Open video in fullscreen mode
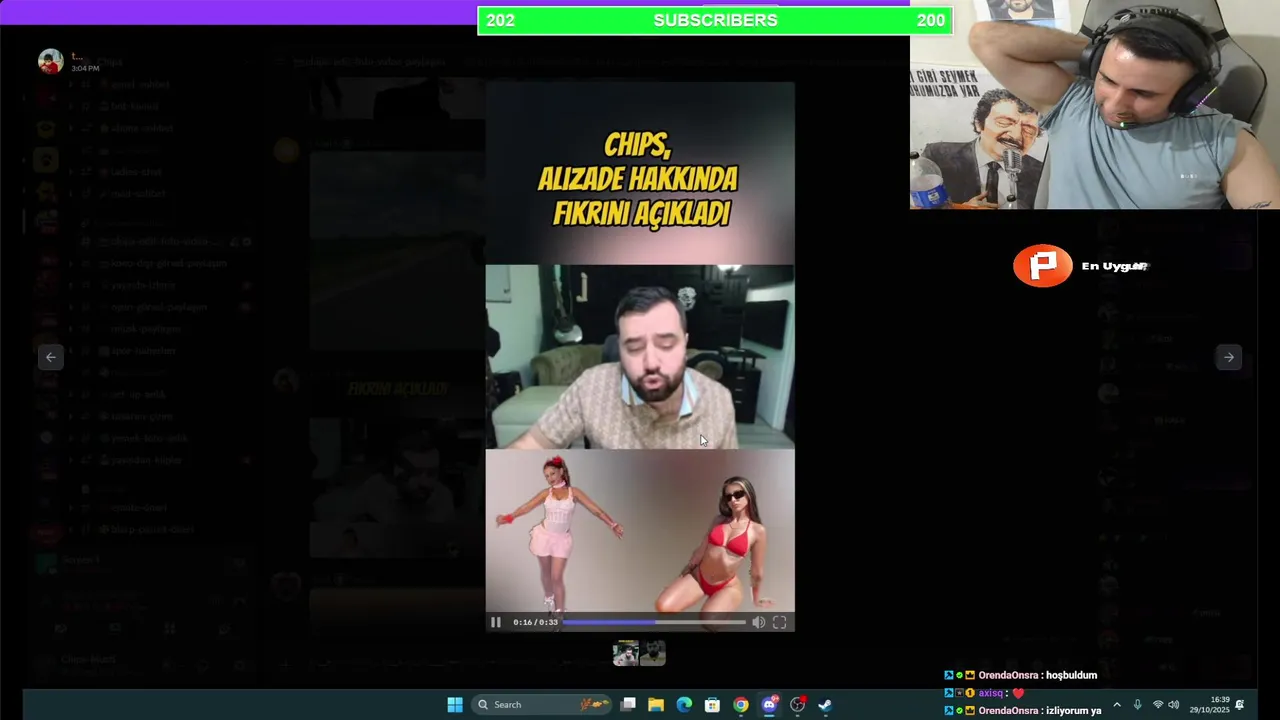Screen dimensions: 1280x720 [779, 622]
